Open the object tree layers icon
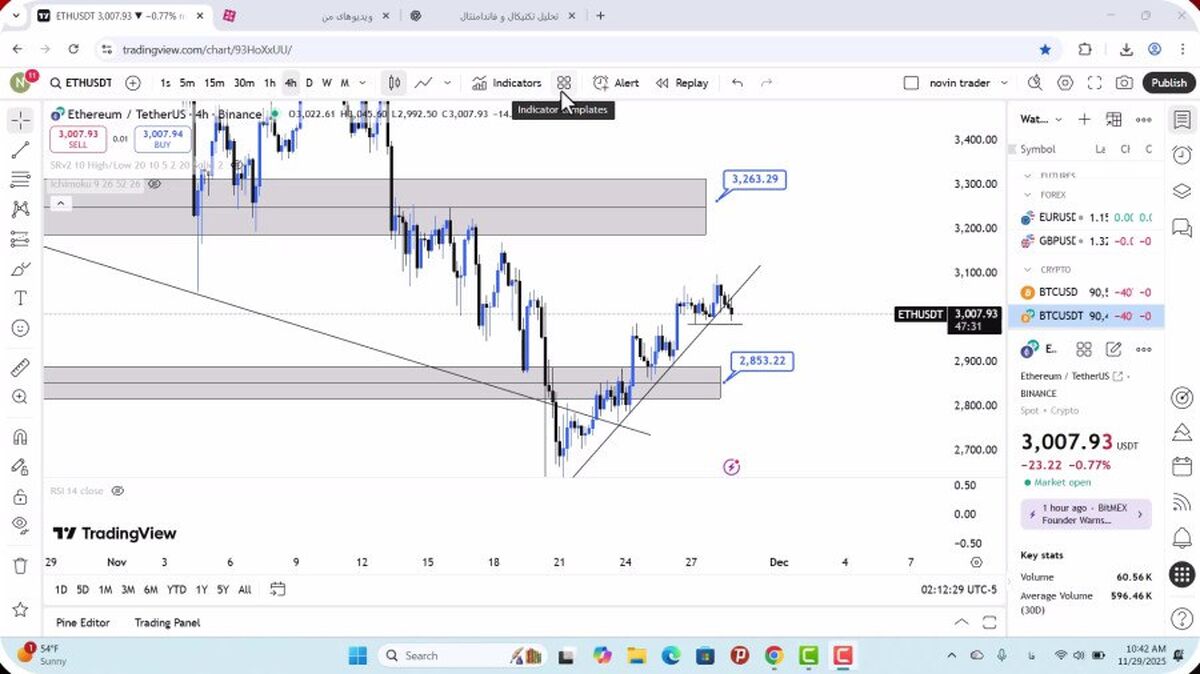Screen dimensions: 1200x674 1181,191
